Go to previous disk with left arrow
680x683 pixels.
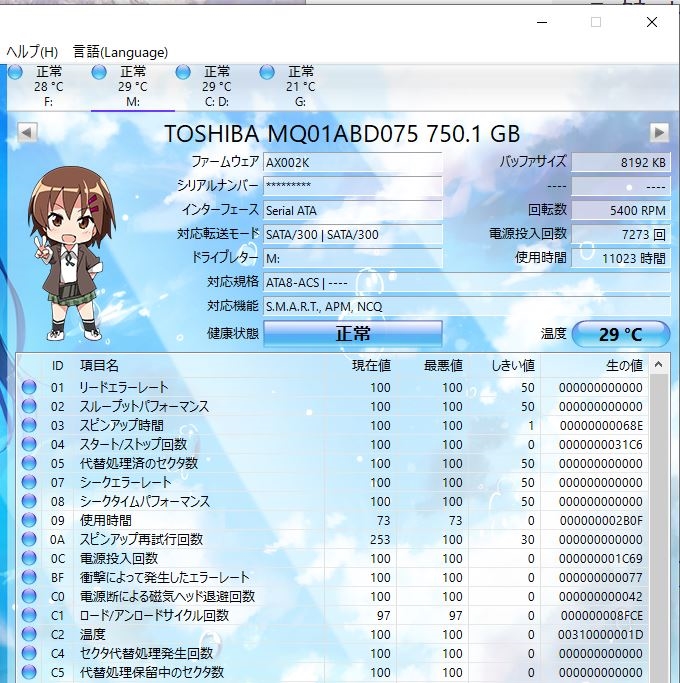pos(27,132)
